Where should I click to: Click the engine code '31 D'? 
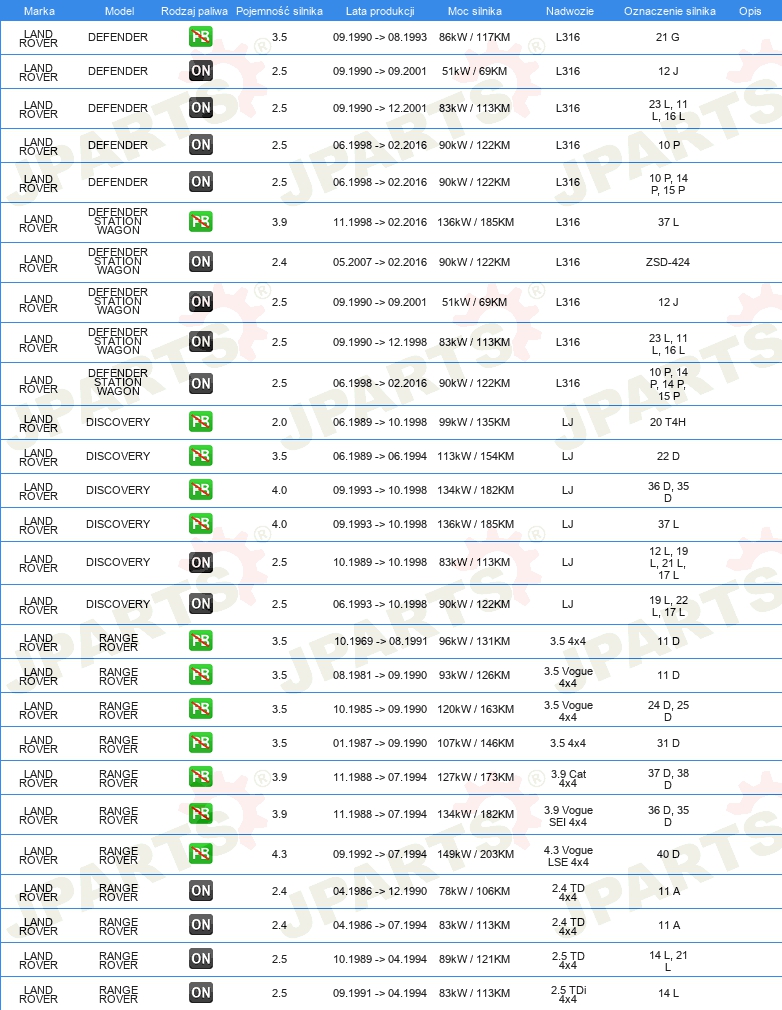tap(667, 743)
